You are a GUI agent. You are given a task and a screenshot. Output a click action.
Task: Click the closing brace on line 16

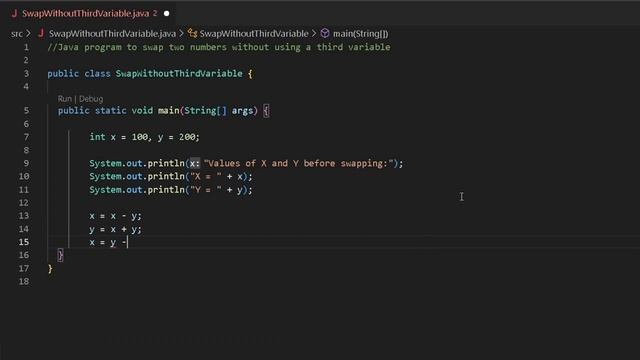(60, 256)
